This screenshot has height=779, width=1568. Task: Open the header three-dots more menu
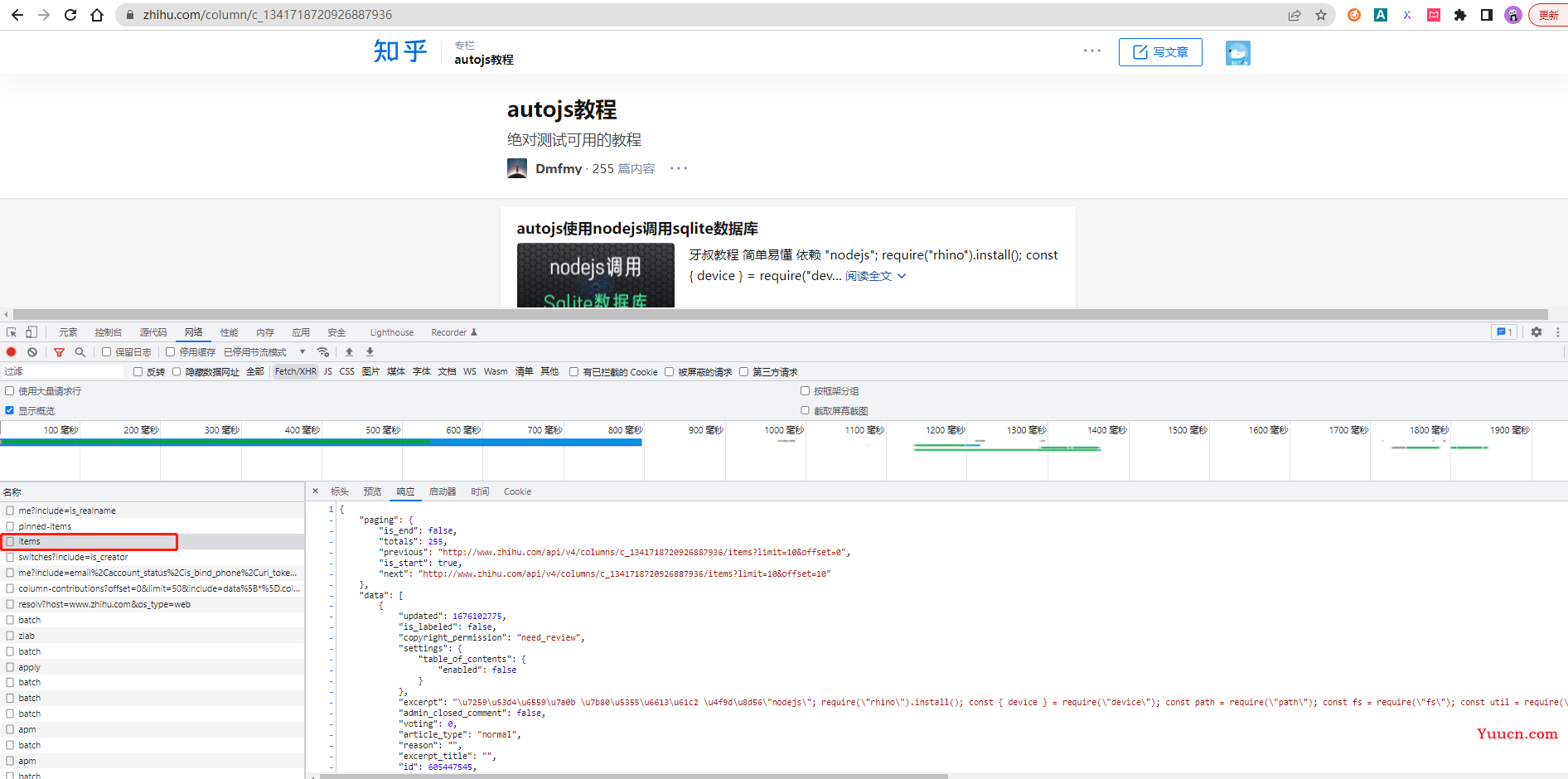click(x=1092, y=51)
